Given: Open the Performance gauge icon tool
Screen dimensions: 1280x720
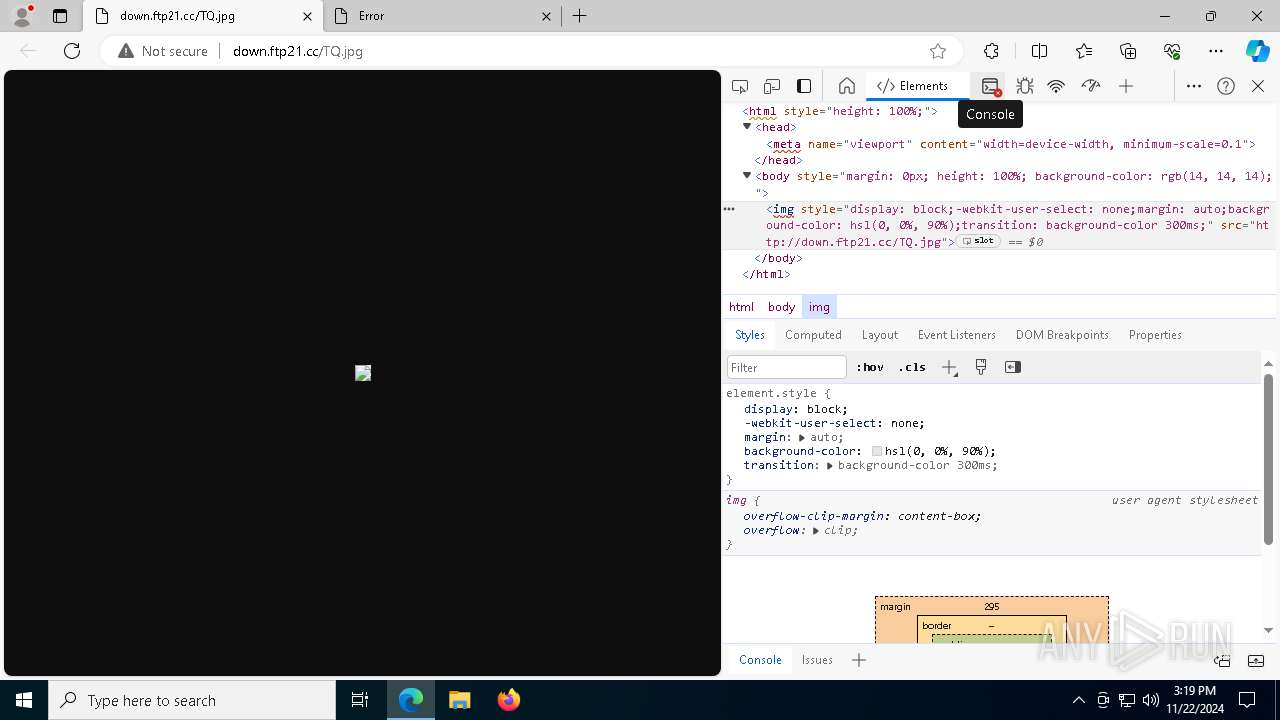Looking at the screenshot, I should (x=1090, y=86).
